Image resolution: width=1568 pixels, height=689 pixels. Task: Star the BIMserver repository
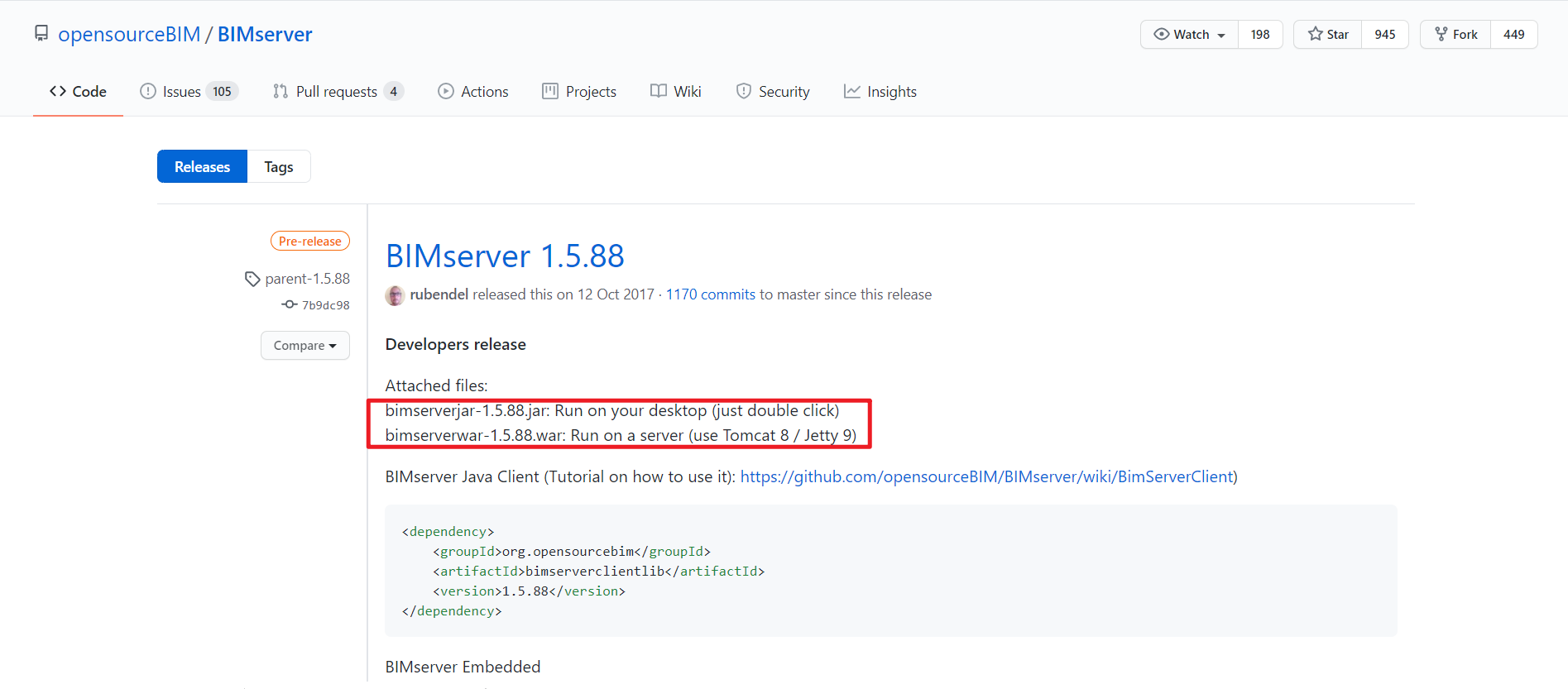(x=1328, y=34)
